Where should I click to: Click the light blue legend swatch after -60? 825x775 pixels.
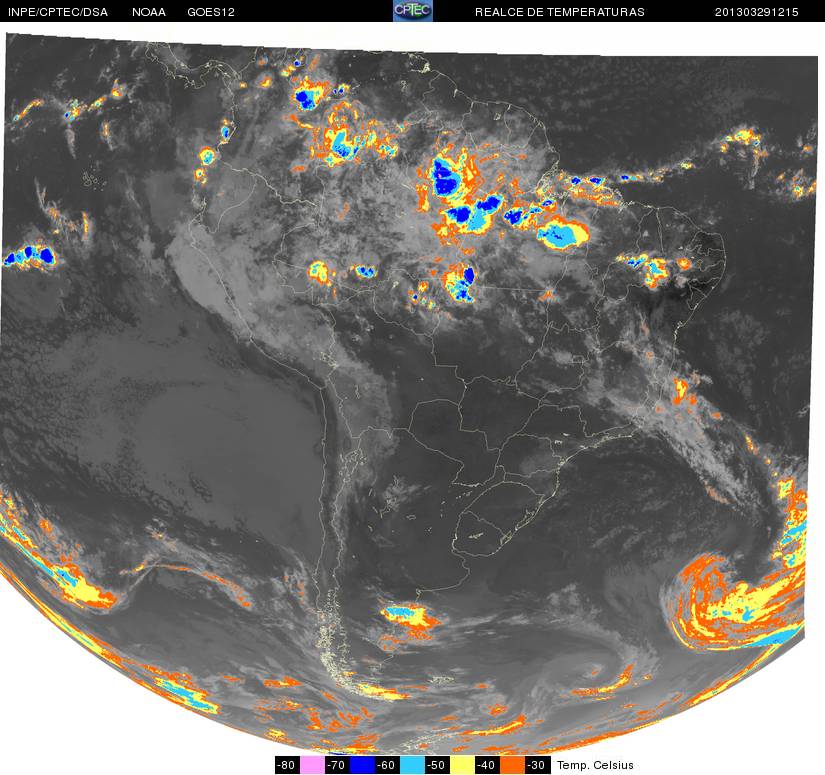tap(413, 765)
